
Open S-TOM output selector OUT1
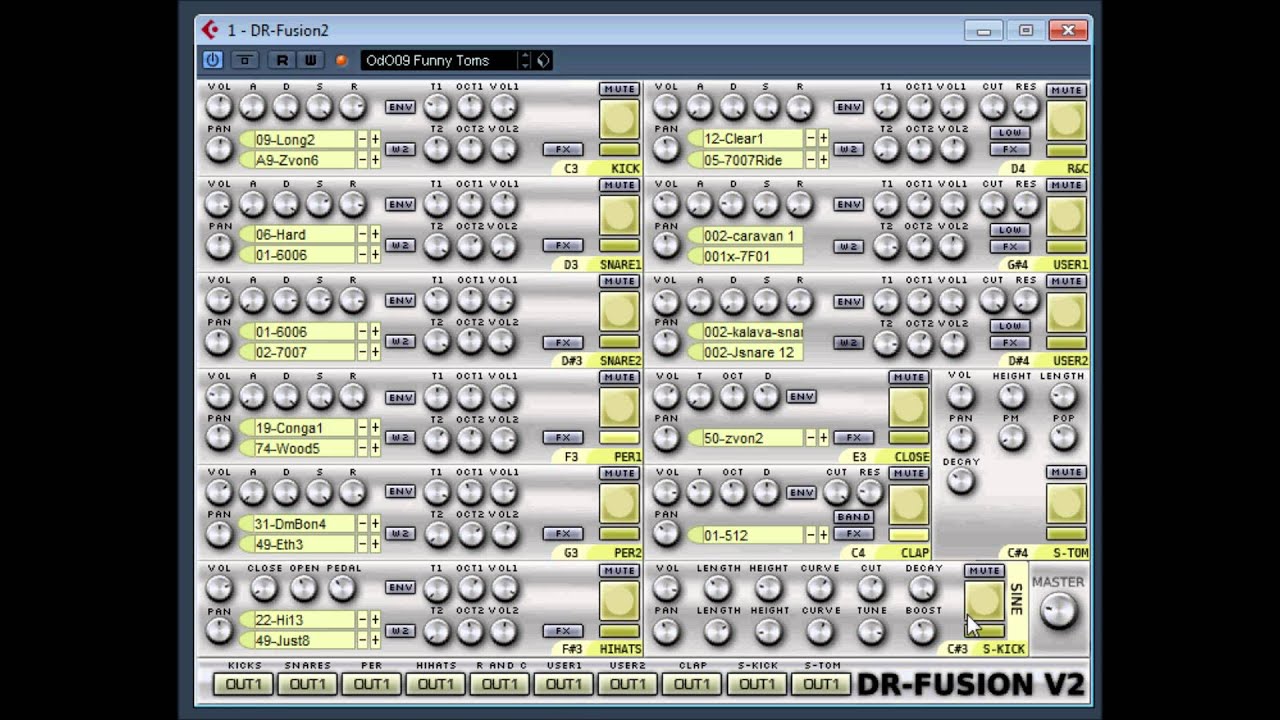tap(820, 684)
